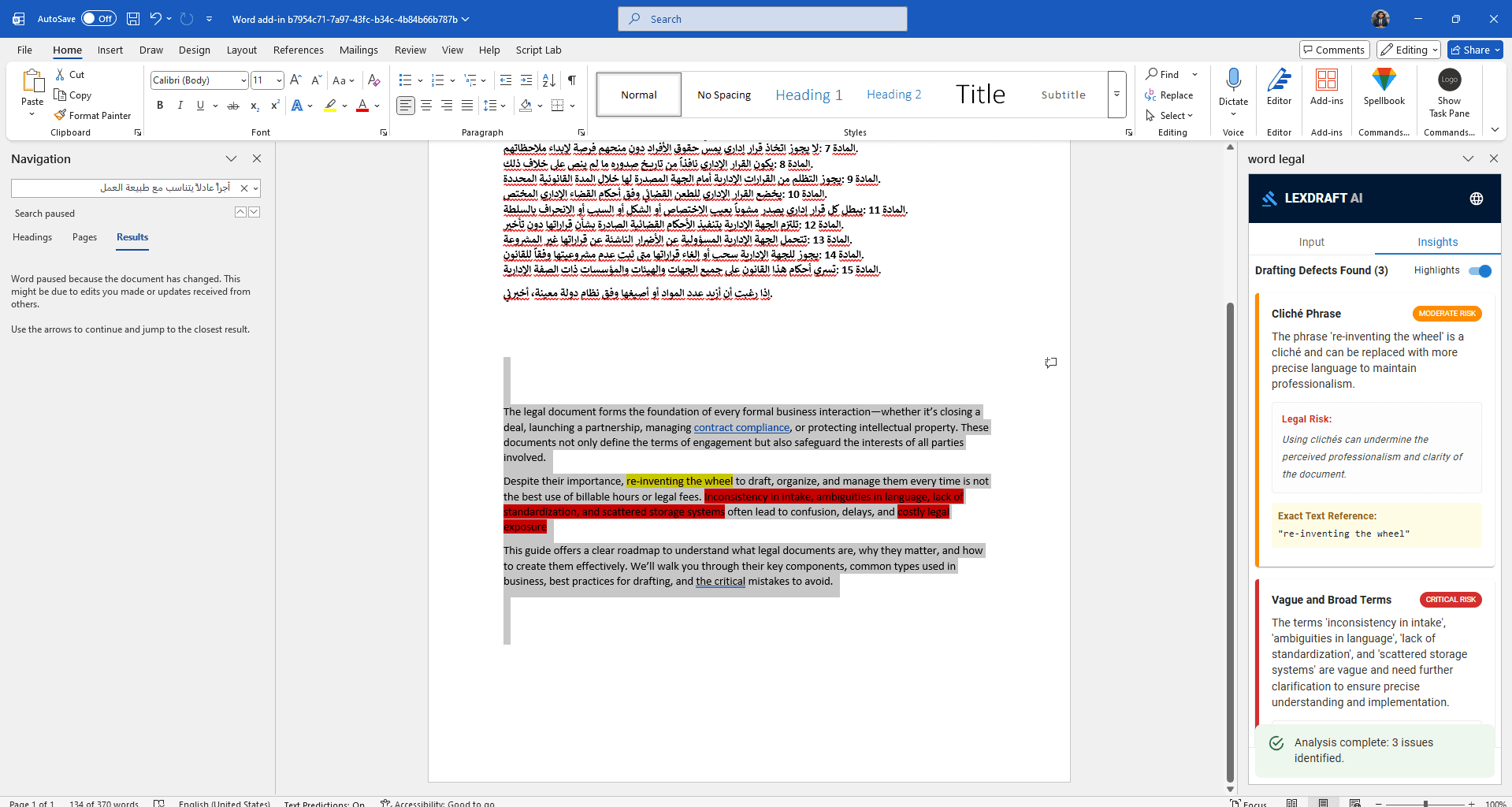The height and width of the screenshot is (807, 1512).
Task: Clear the Navigation search text
Action: (244, 188)
